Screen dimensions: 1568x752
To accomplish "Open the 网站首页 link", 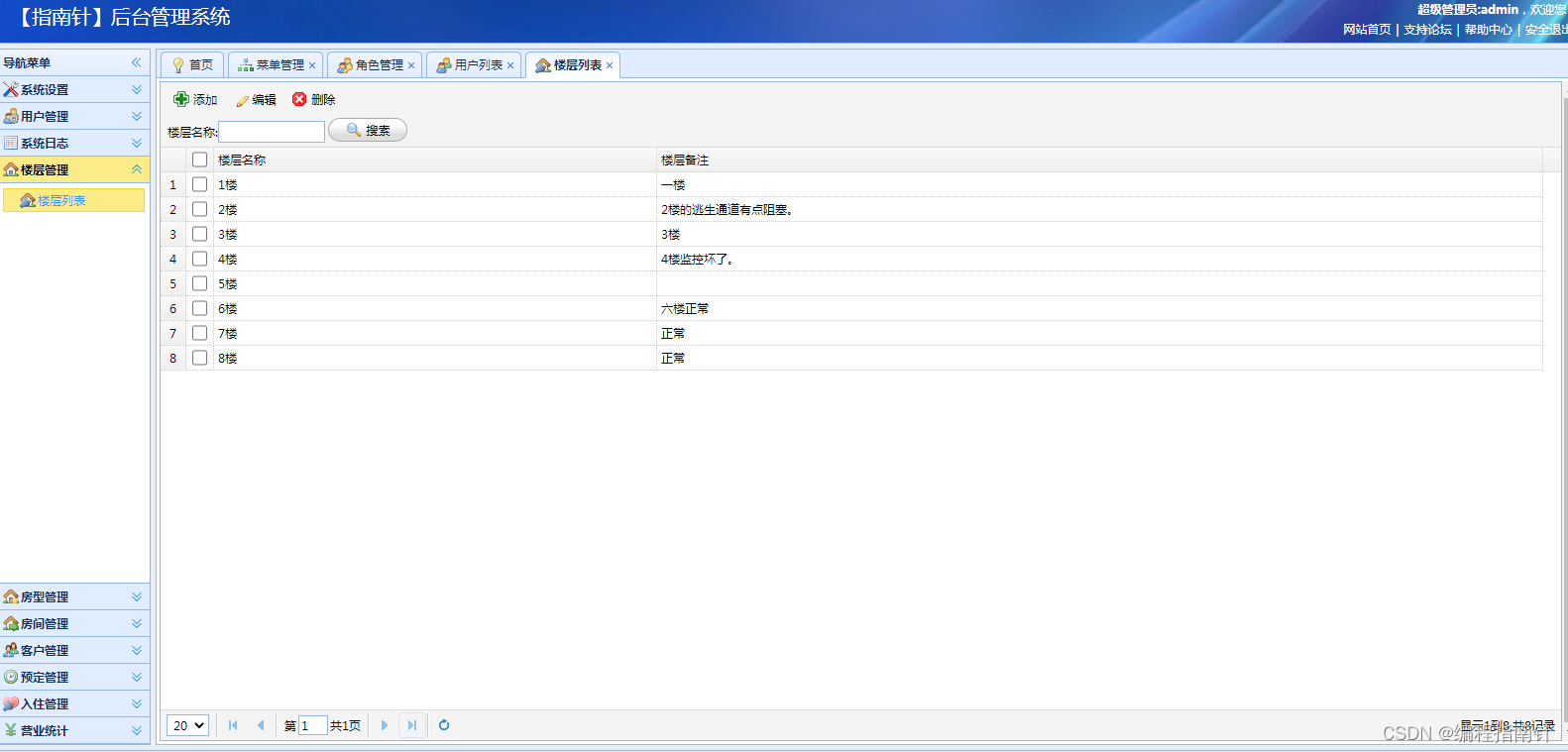I will coord(1367,30).
